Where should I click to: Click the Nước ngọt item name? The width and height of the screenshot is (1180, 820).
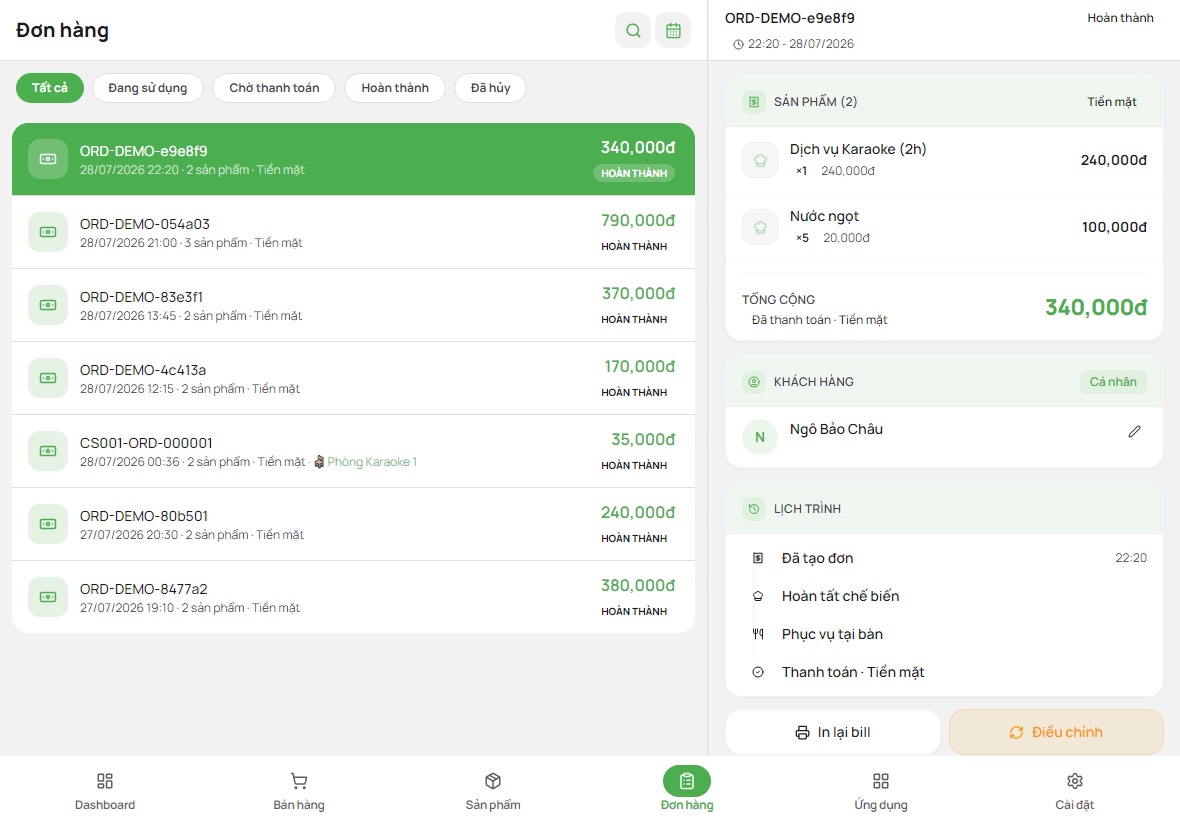pyautogui.click(x=824, y=217)
